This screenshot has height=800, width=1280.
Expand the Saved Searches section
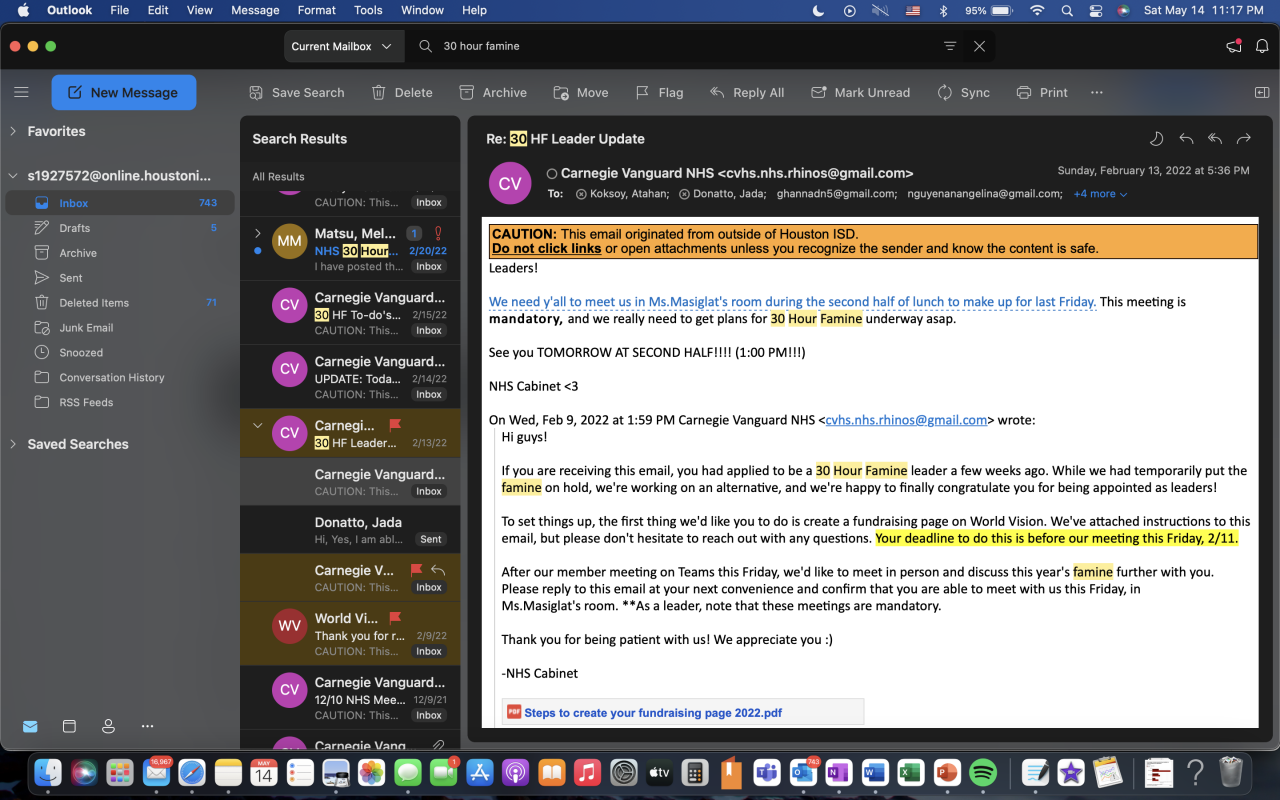pos(13,444)
